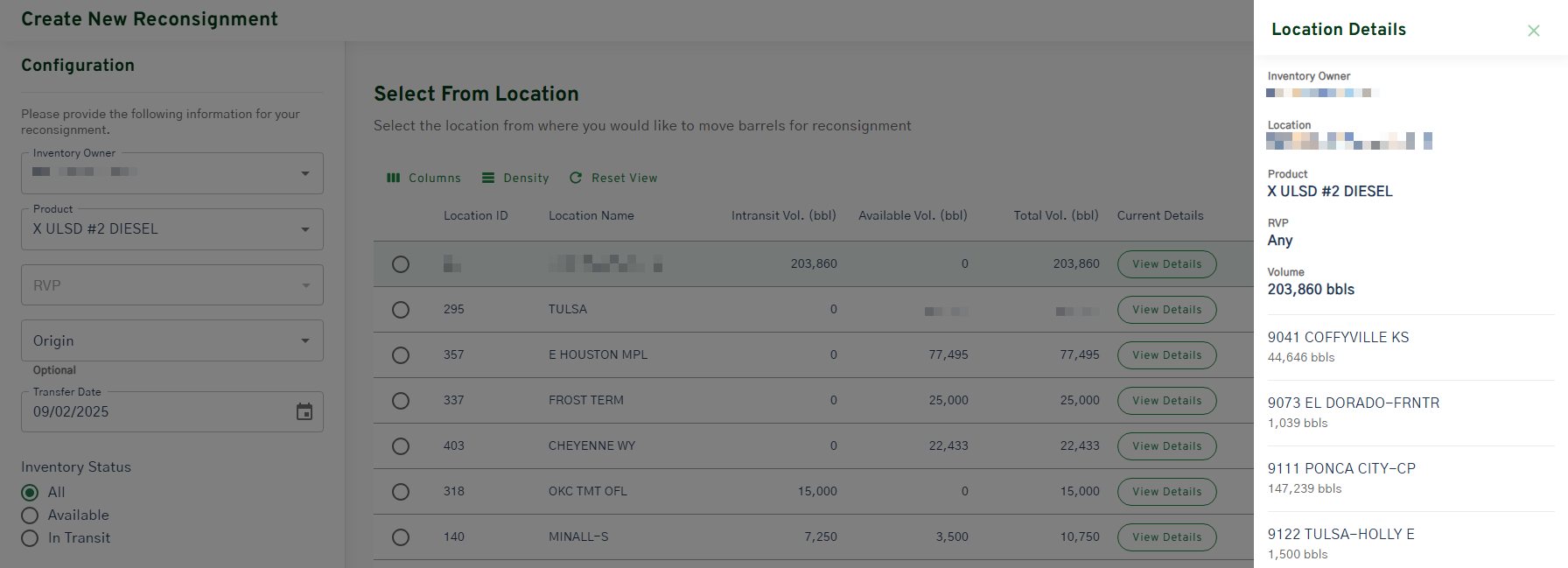1568x568 pixels.
Task: Choose the In Transit inventory status
Action: [30, 538]
